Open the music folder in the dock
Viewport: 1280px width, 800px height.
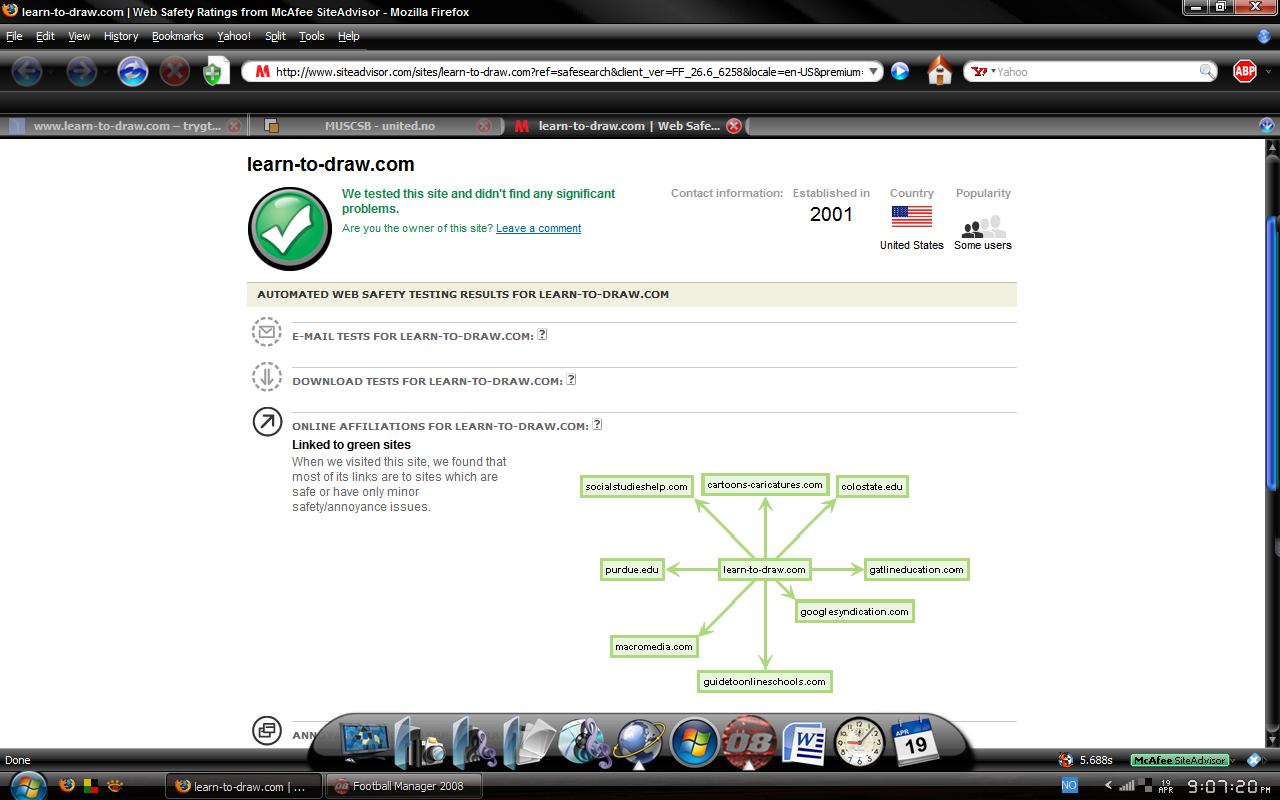click(x=475, y=742)
